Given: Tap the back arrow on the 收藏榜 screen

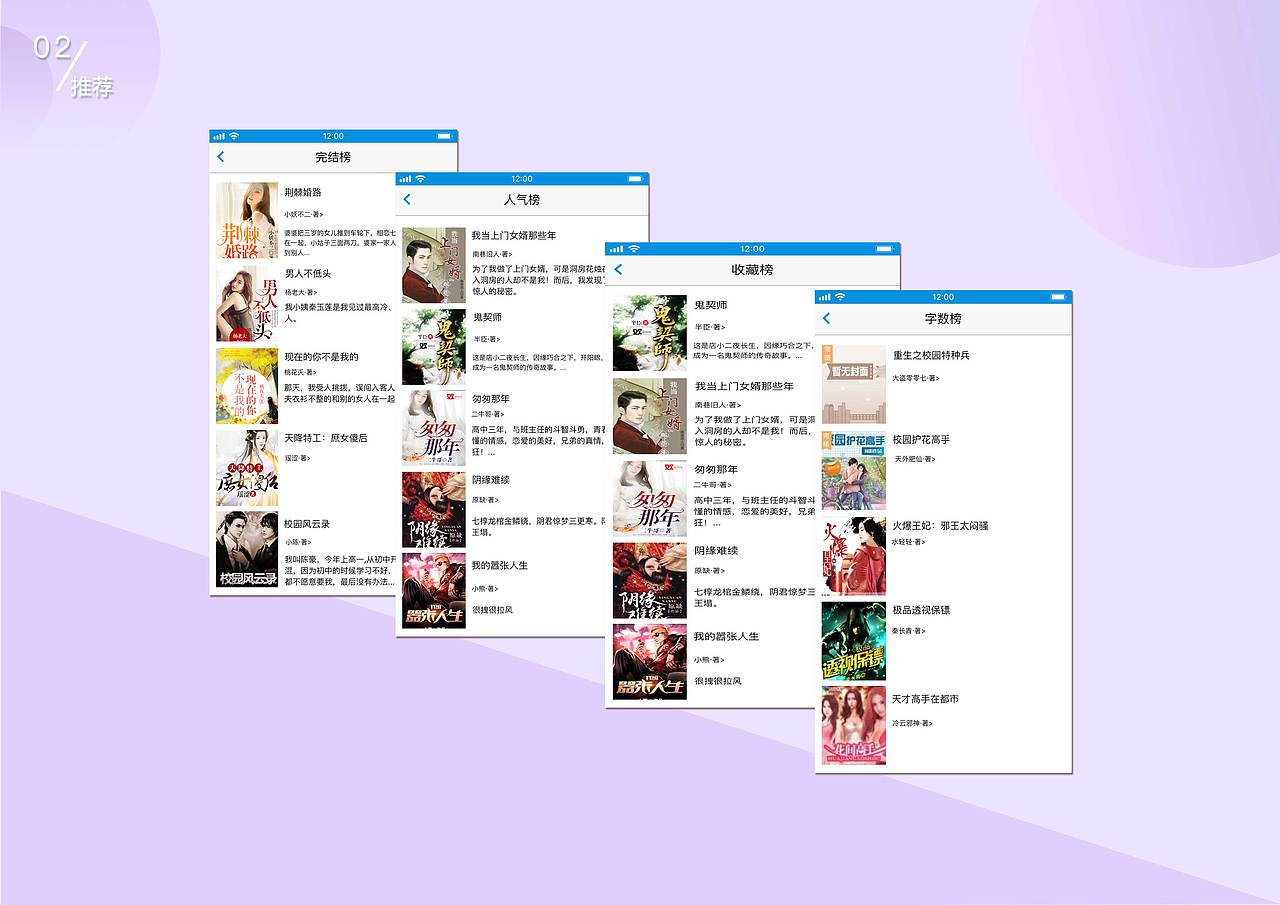Looking at the screenshot, I should point(618,269).
